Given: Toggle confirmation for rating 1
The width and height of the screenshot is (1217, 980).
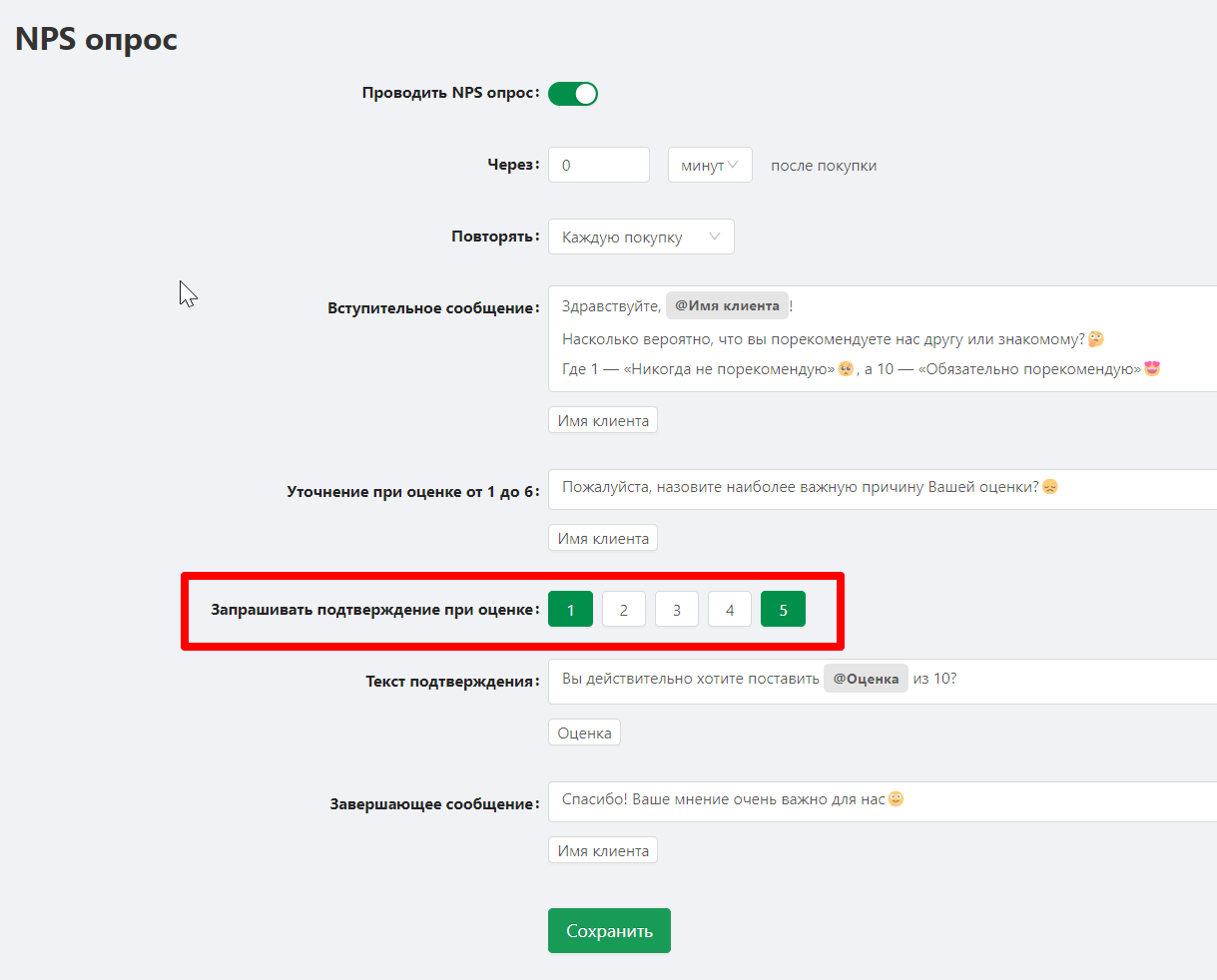Looking at the screenshot, I should (x=571, y=610).
